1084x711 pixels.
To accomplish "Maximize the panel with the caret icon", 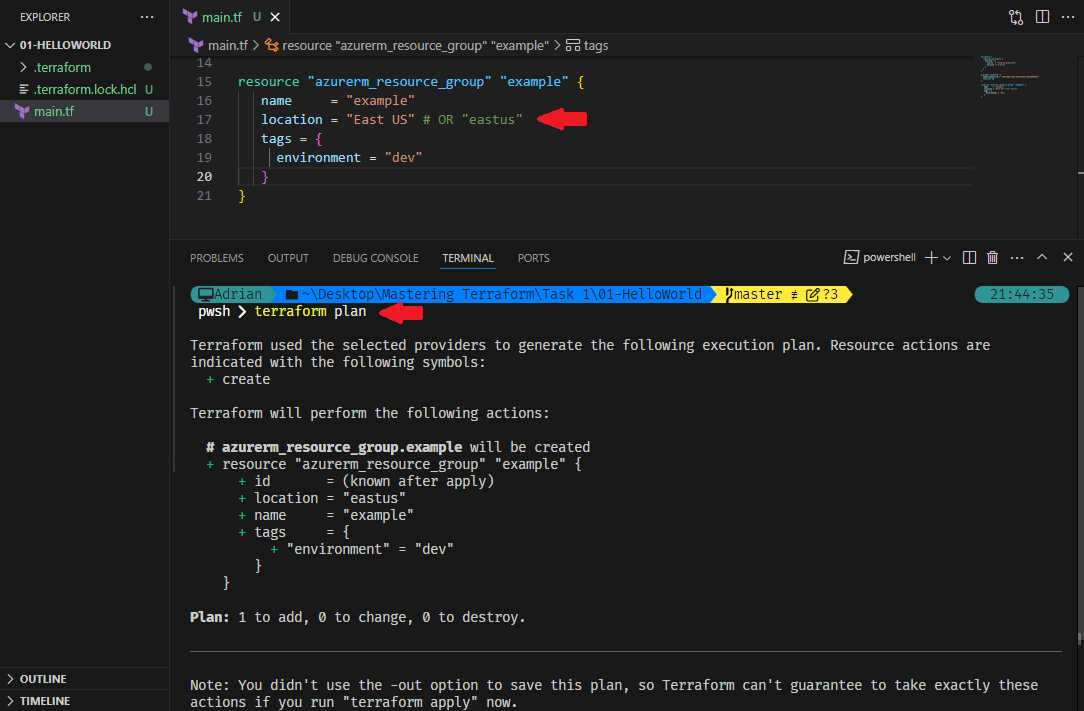I will pos(1042,257).
